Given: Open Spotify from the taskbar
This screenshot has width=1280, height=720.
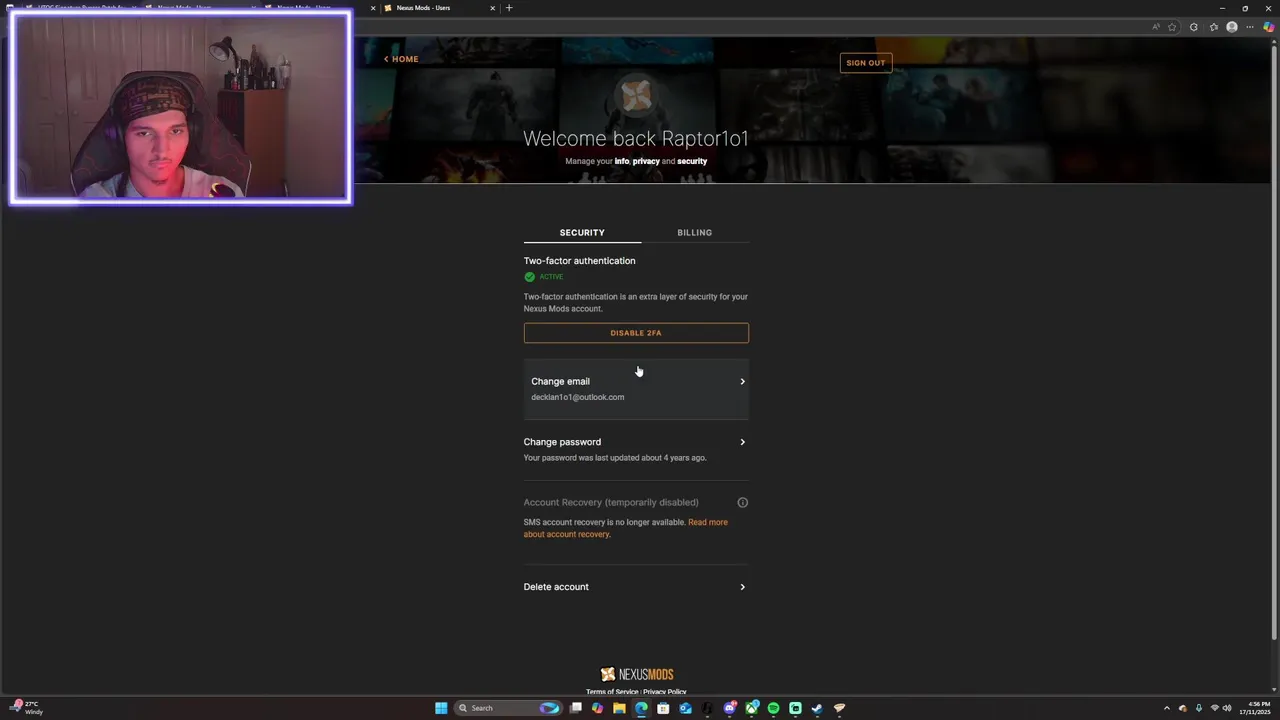Looking at the screenshot, I should [x=774, y=708].
